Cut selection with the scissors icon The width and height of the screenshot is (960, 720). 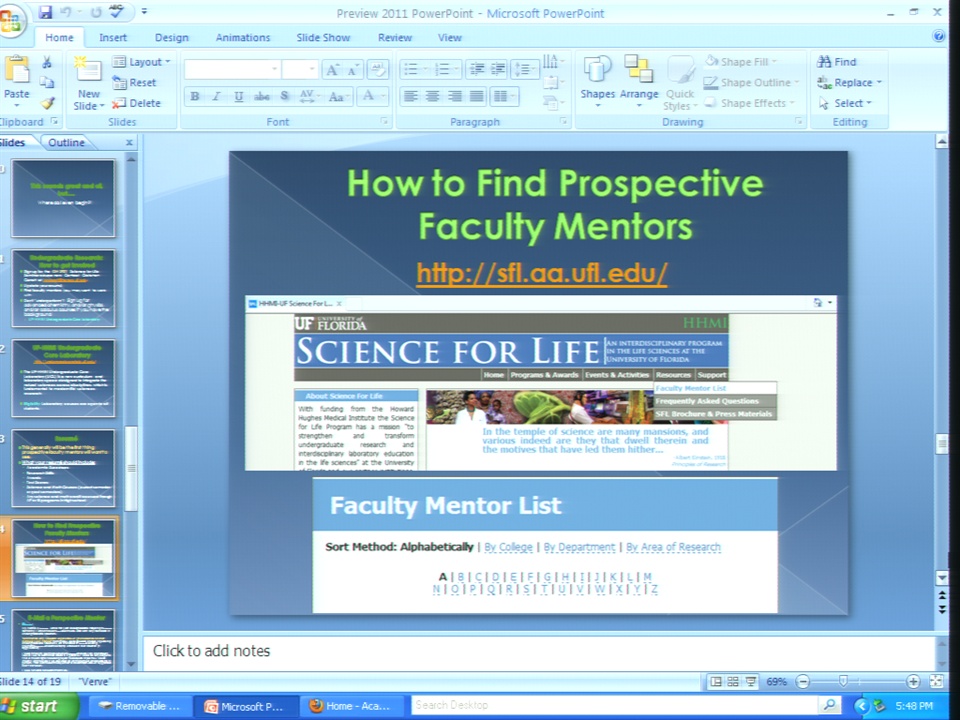click(47, 62)
